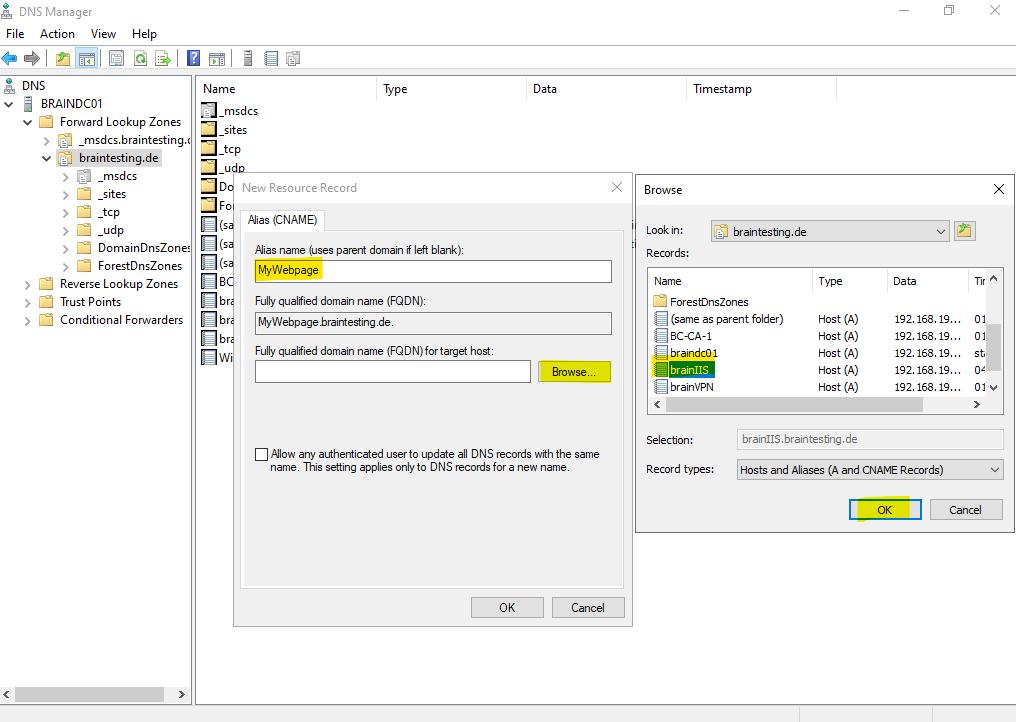Click the Browse records horizontal scrollbar

[x=819, y=404]
